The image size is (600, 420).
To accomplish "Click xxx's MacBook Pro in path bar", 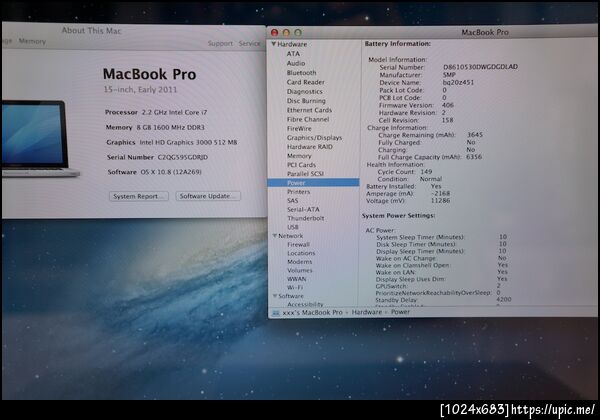I will [x=313, y=313].
